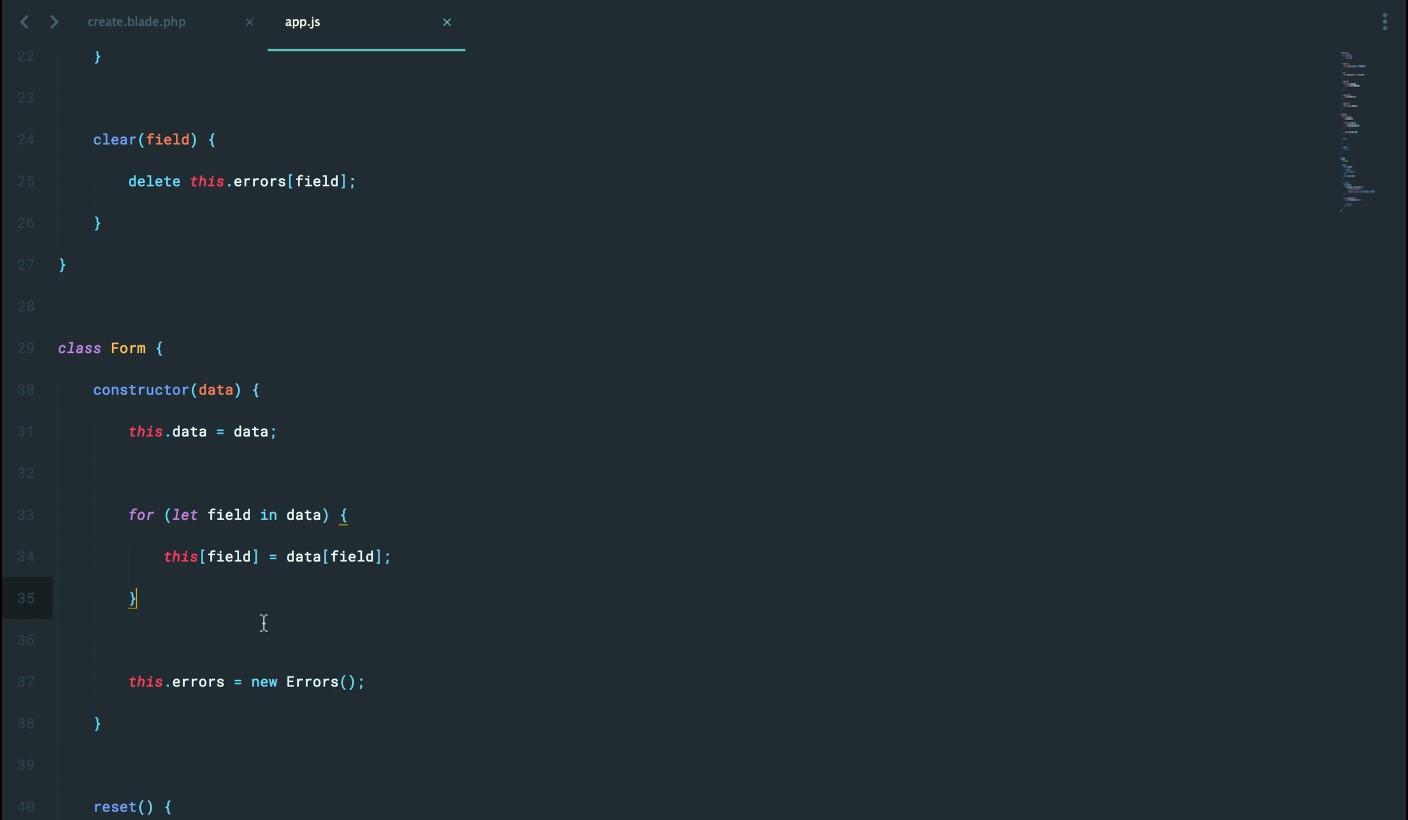Viewport: 1408px width, 820px height.
Task: Click the closing brace on line 27
Action: point(62,265)
